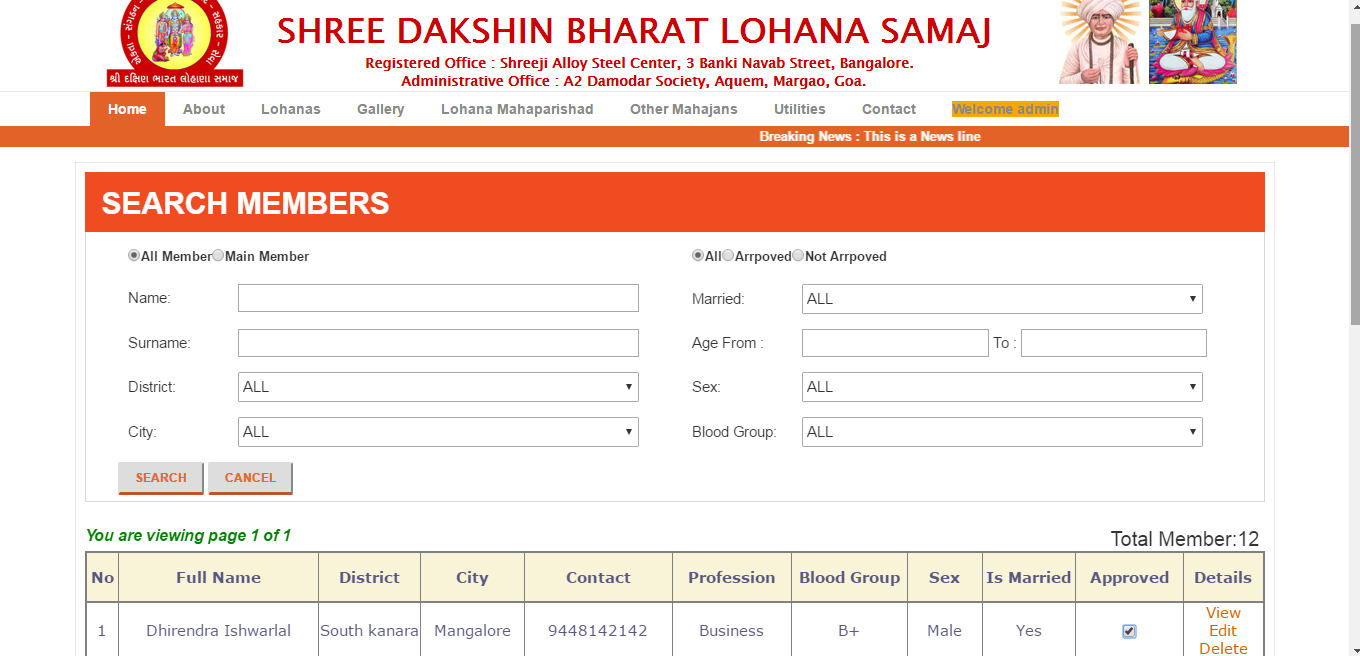Open the Blood Group dropdown
Screen dimensions: 1360x656
pyautogui.click(x=1002, y=432)
